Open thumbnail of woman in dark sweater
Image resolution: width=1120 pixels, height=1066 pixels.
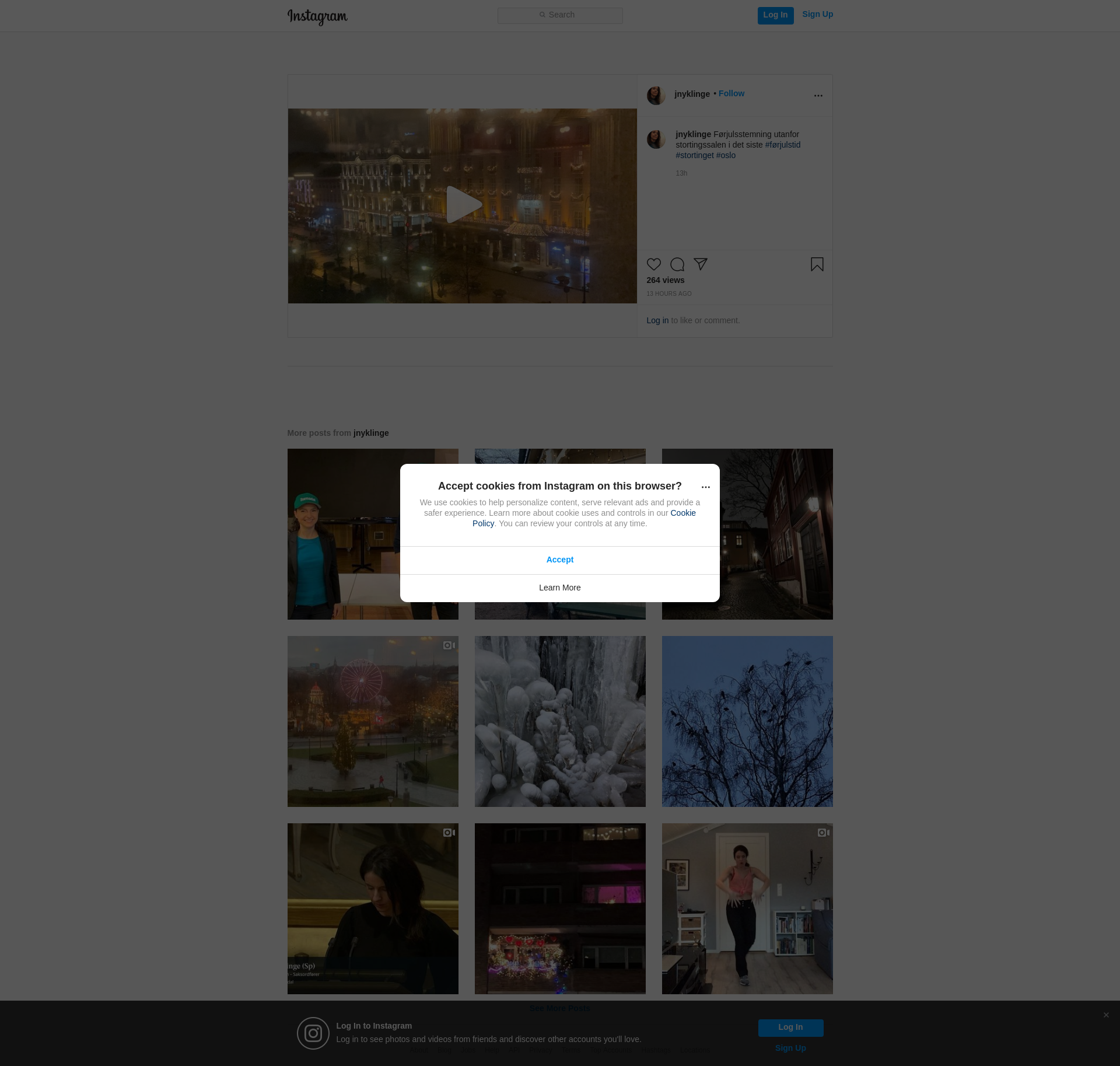point(373,908)
